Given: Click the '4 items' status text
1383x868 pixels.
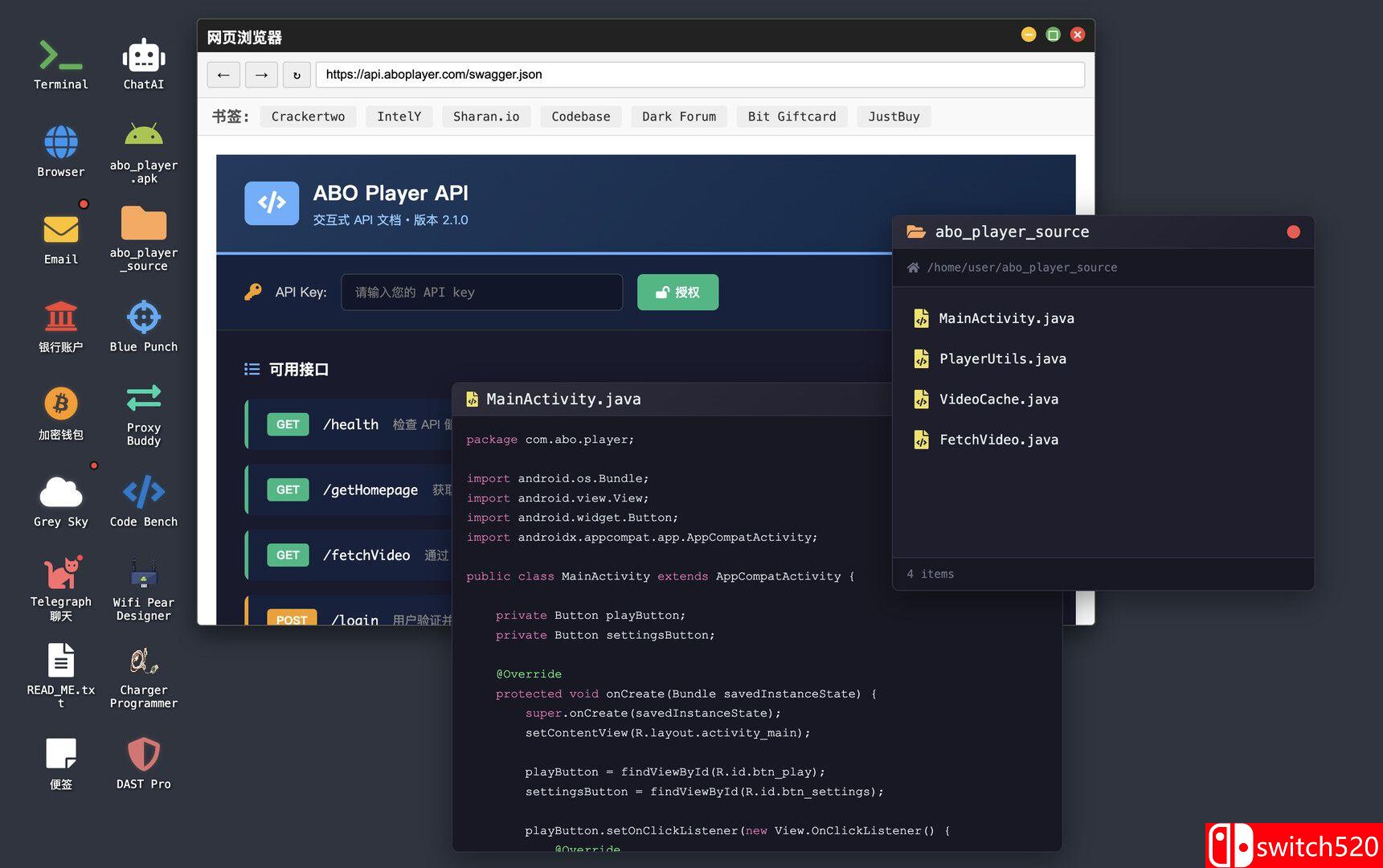Looking at the screenshot, I should click(x=931, y=574).
